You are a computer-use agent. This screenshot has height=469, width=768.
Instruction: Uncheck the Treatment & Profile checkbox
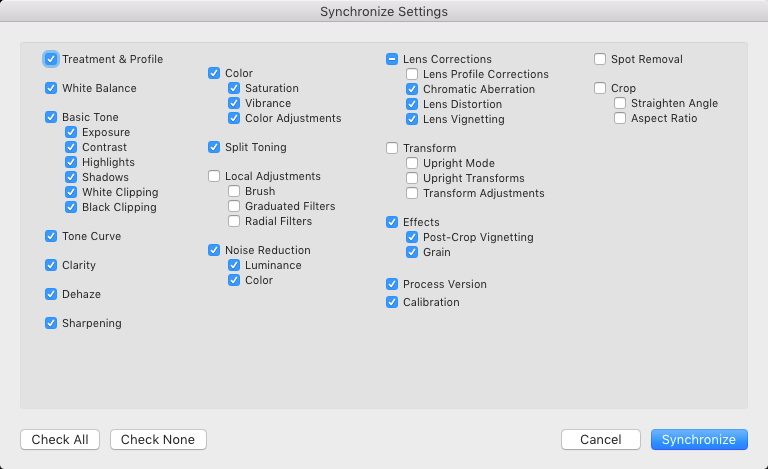(x=51, y=59)
